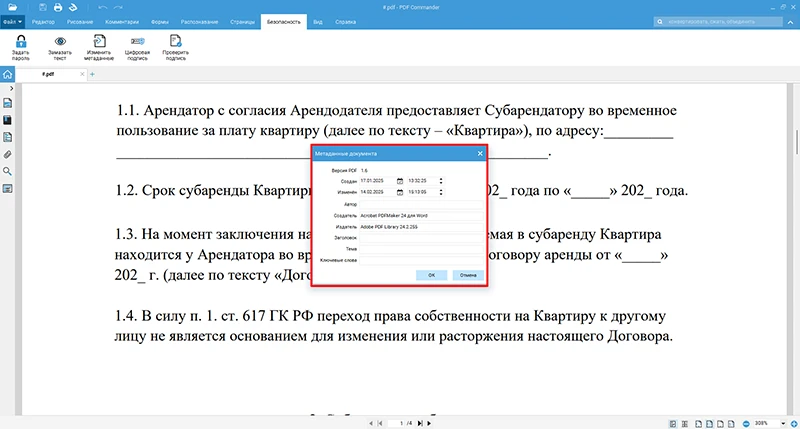Click the Задать пароль lock icon

[x=21, y=47]
